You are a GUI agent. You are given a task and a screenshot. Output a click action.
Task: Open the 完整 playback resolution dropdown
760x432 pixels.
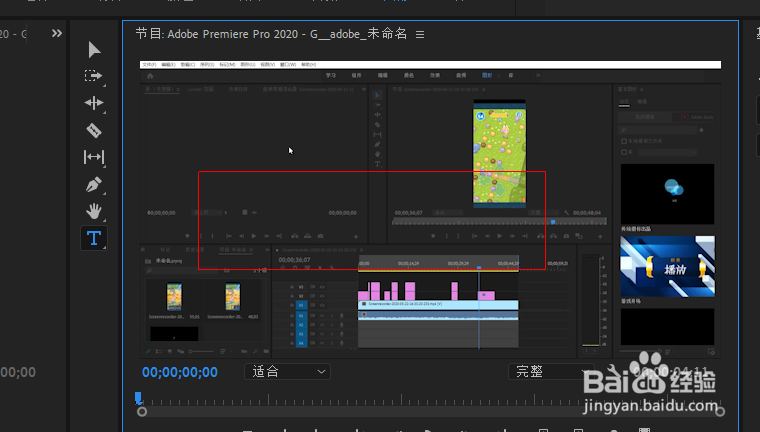(551, 372)
